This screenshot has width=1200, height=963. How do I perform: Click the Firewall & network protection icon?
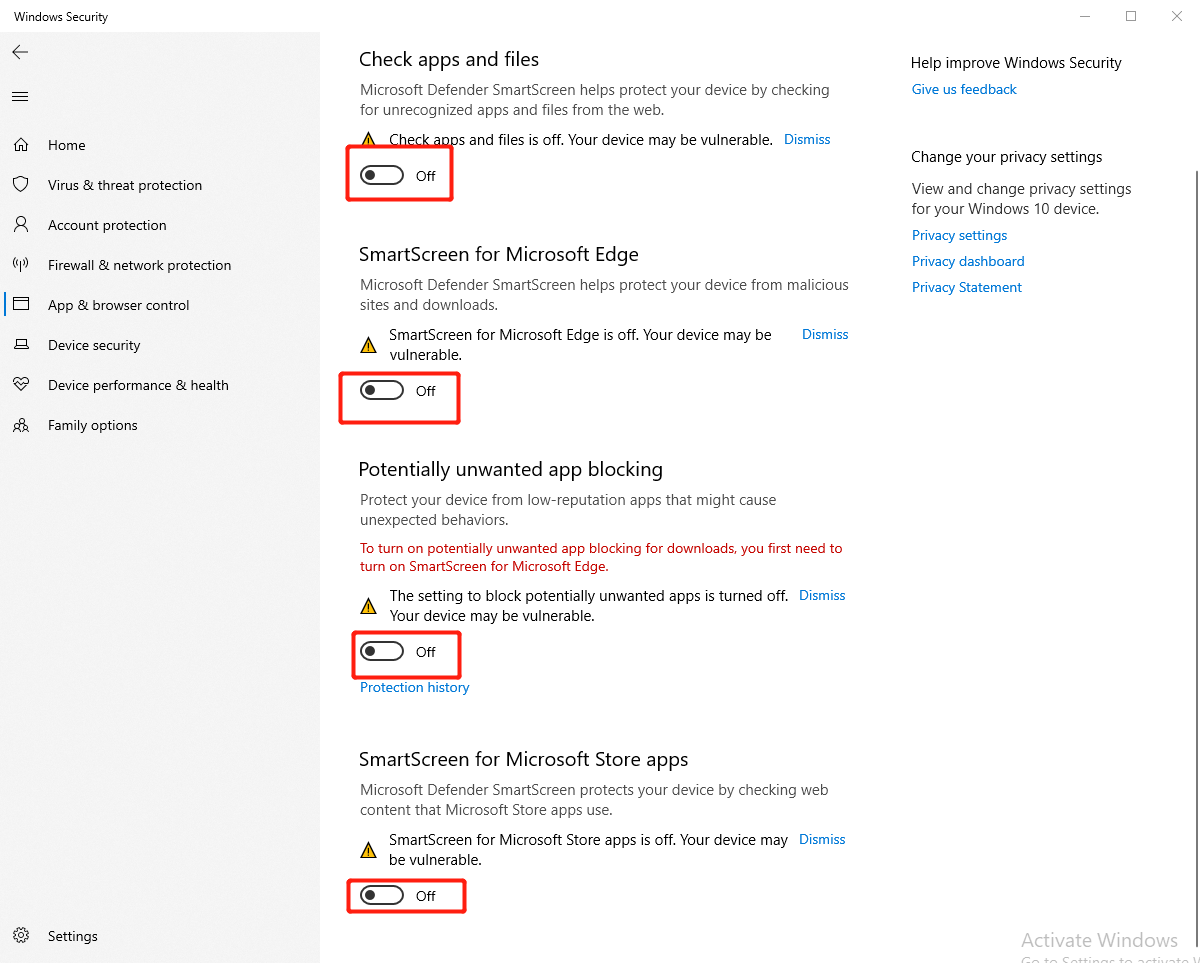21,265
